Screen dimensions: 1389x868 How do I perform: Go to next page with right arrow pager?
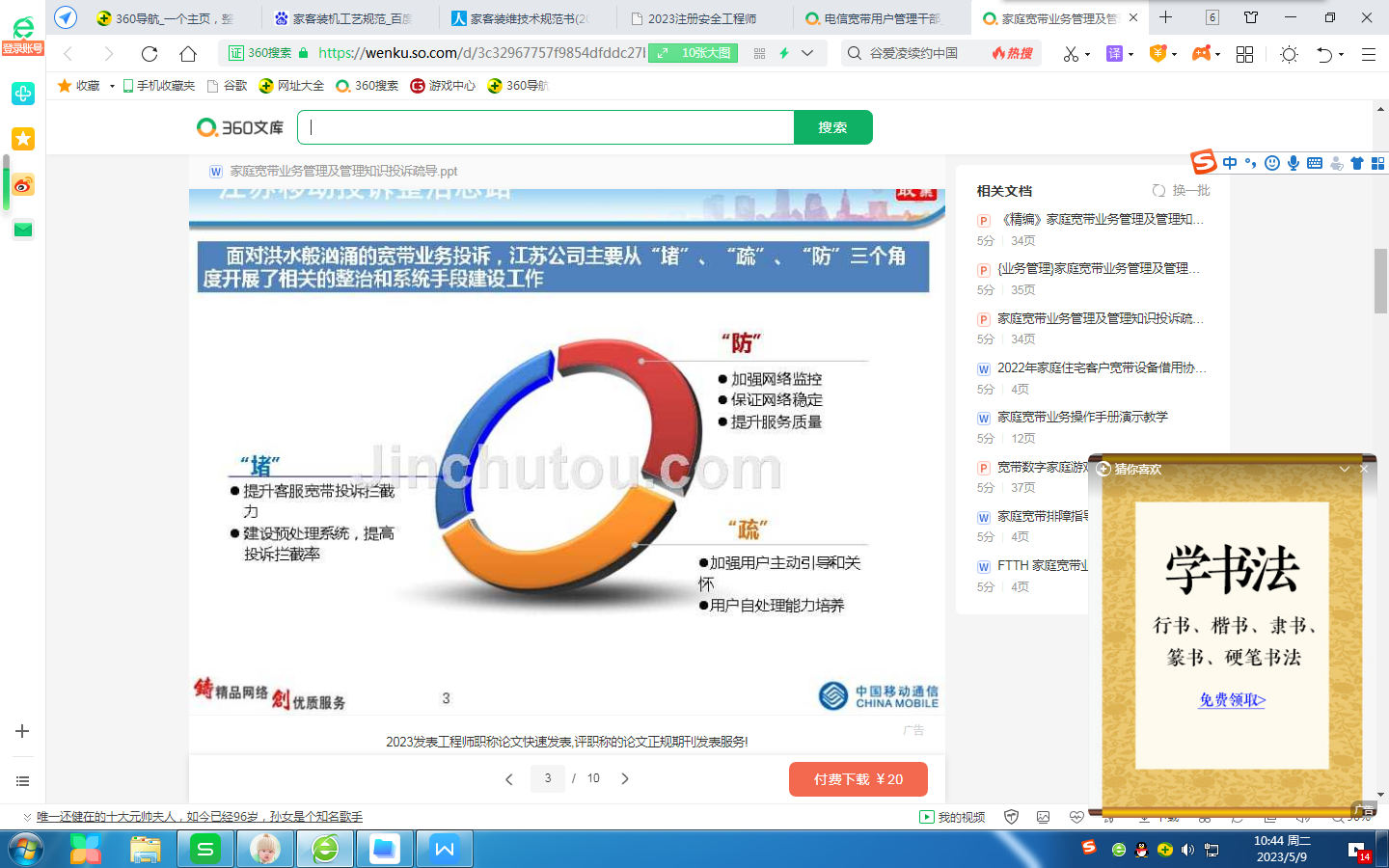click(625, 778)
